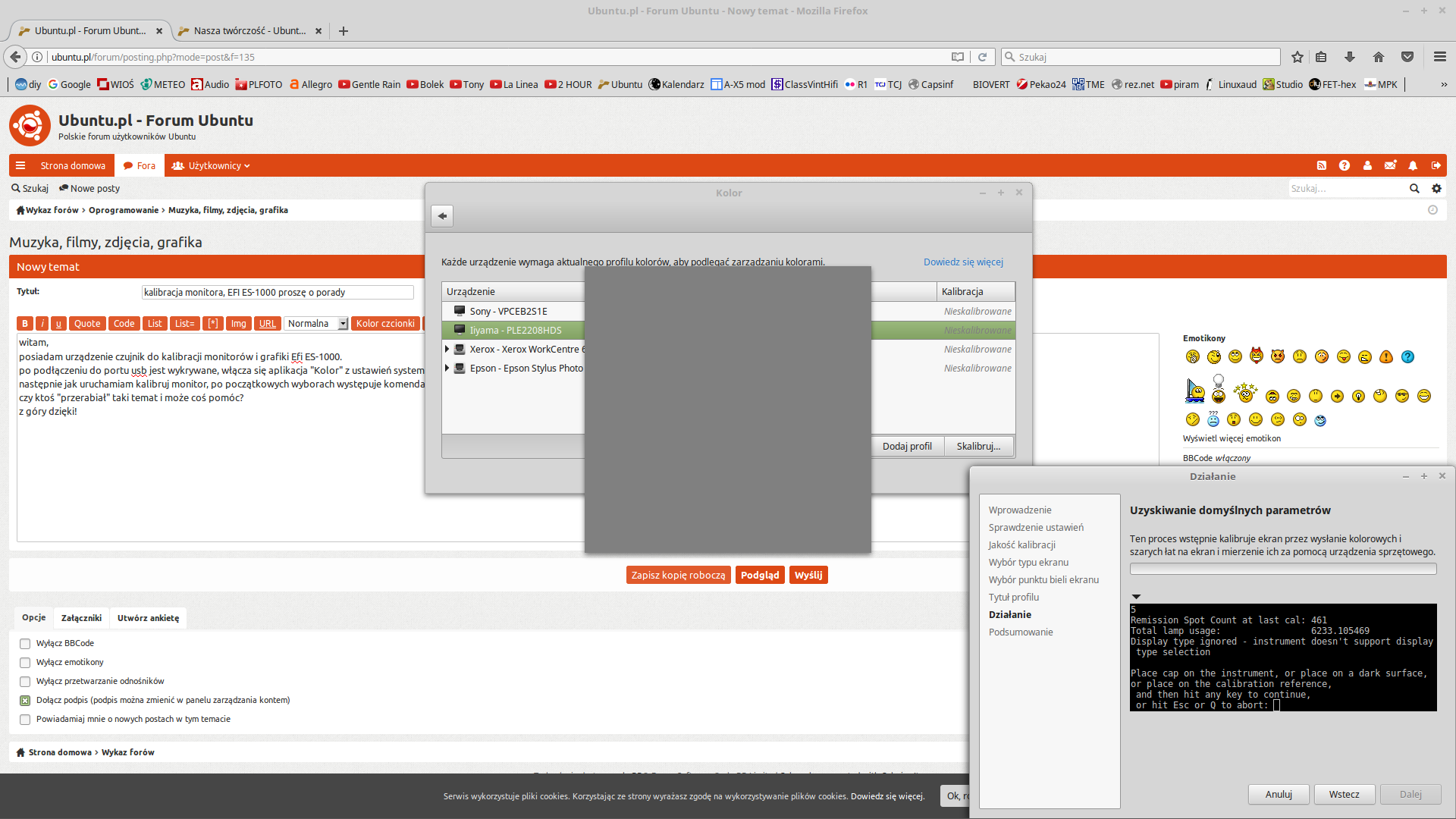Click the Skalibruj... button
This screenshot has height=819, width=1456.
tap(979, 446)
